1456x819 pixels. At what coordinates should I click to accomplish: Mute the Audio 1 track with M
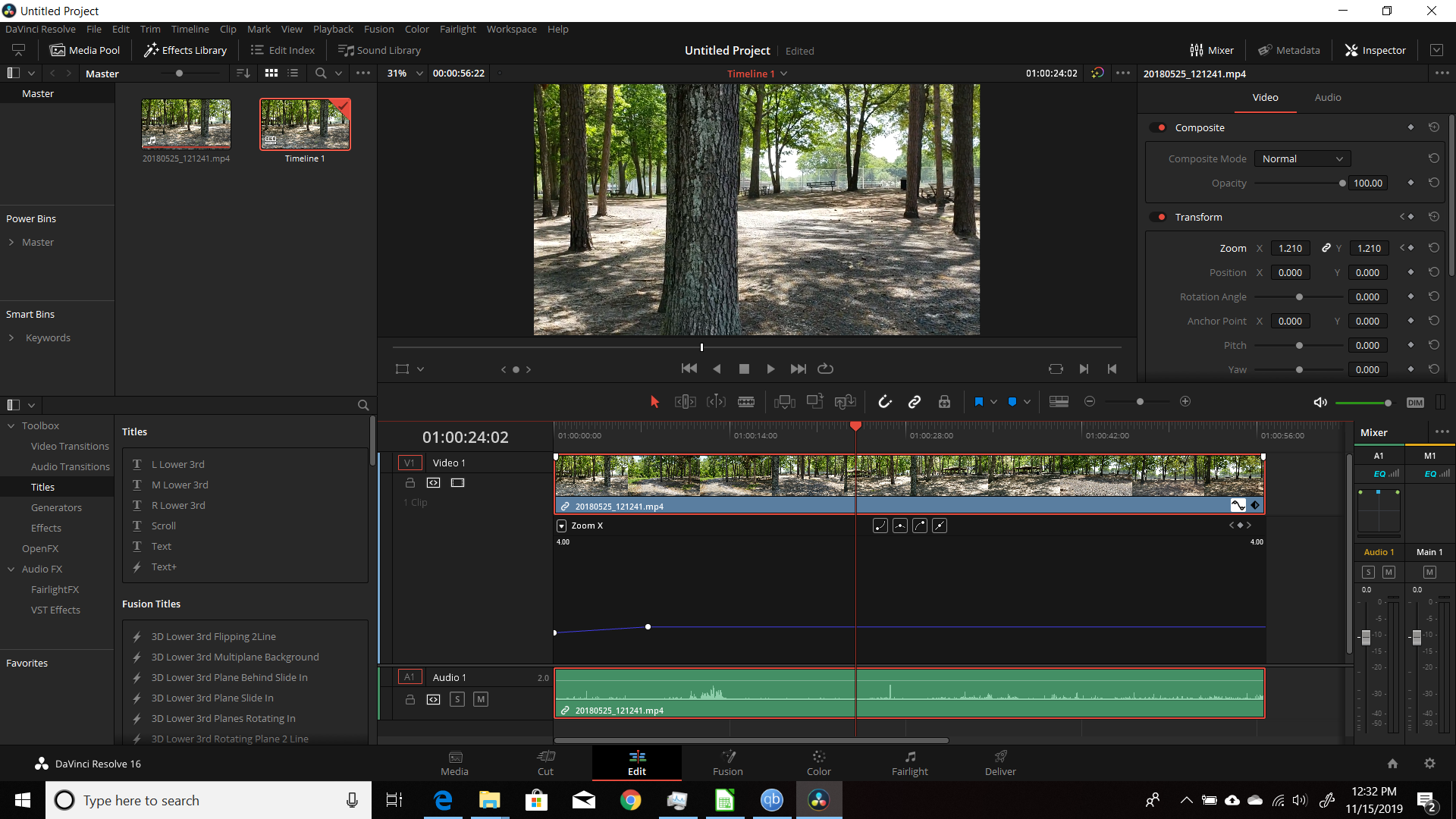tap(481, 699)
